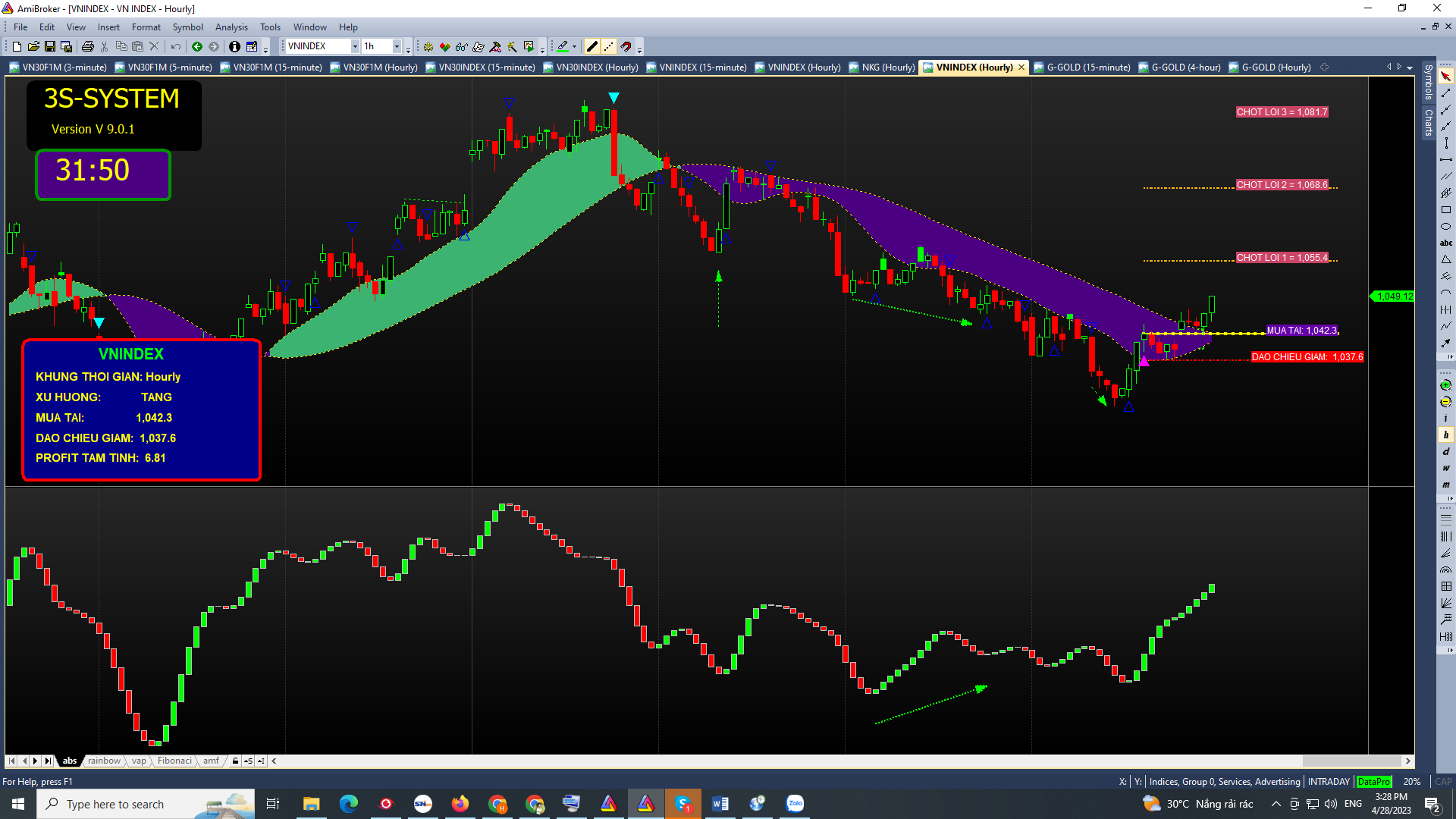Toggle the solid line style button

(592, 46)
